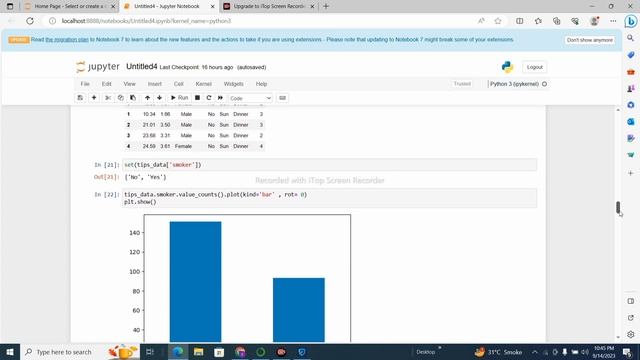Toggle browser split screen icon
This screenshot has height=360, width=640.
coord(520,21)
